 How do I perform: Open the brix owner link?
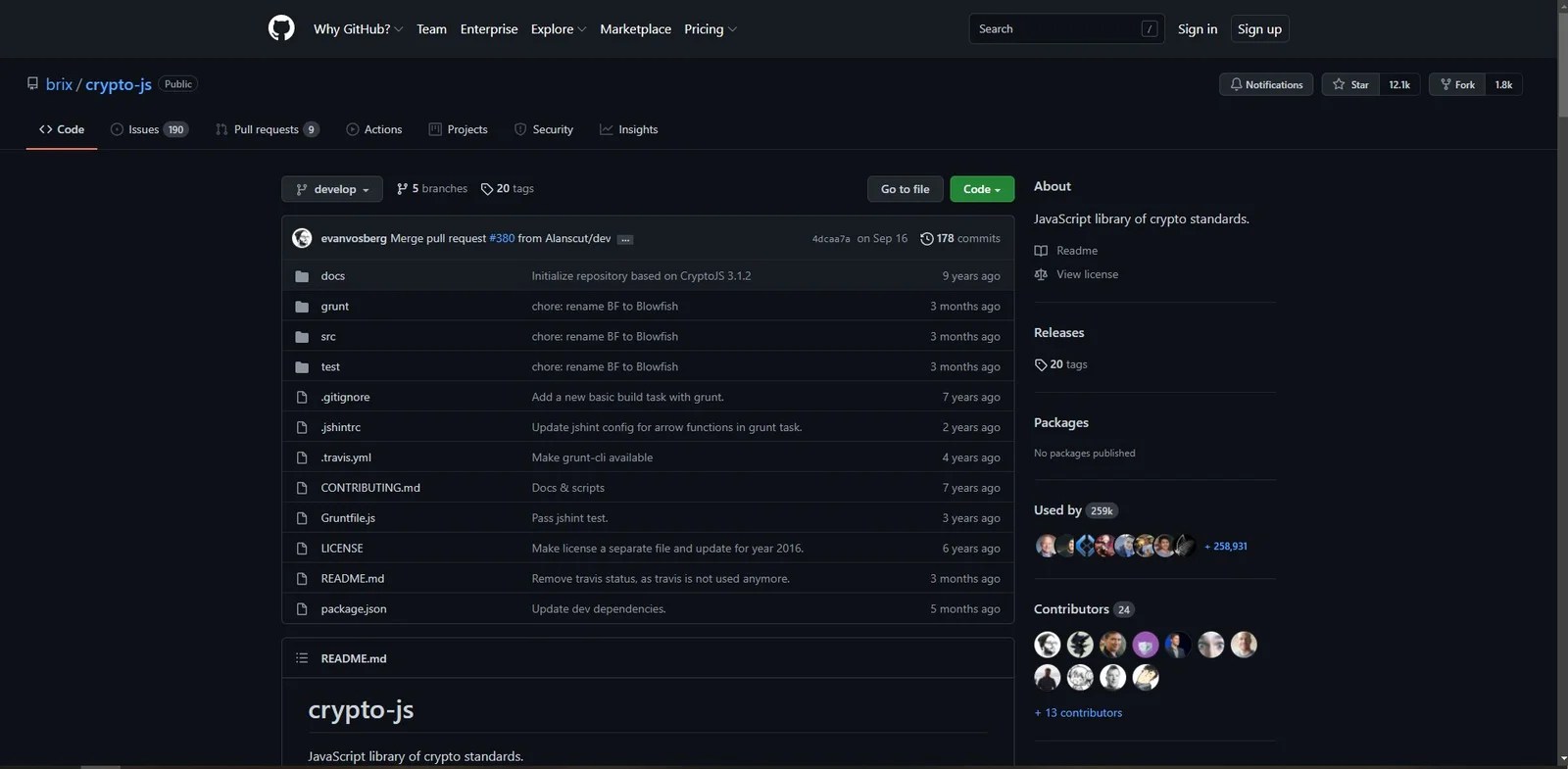tap(59, 84)
